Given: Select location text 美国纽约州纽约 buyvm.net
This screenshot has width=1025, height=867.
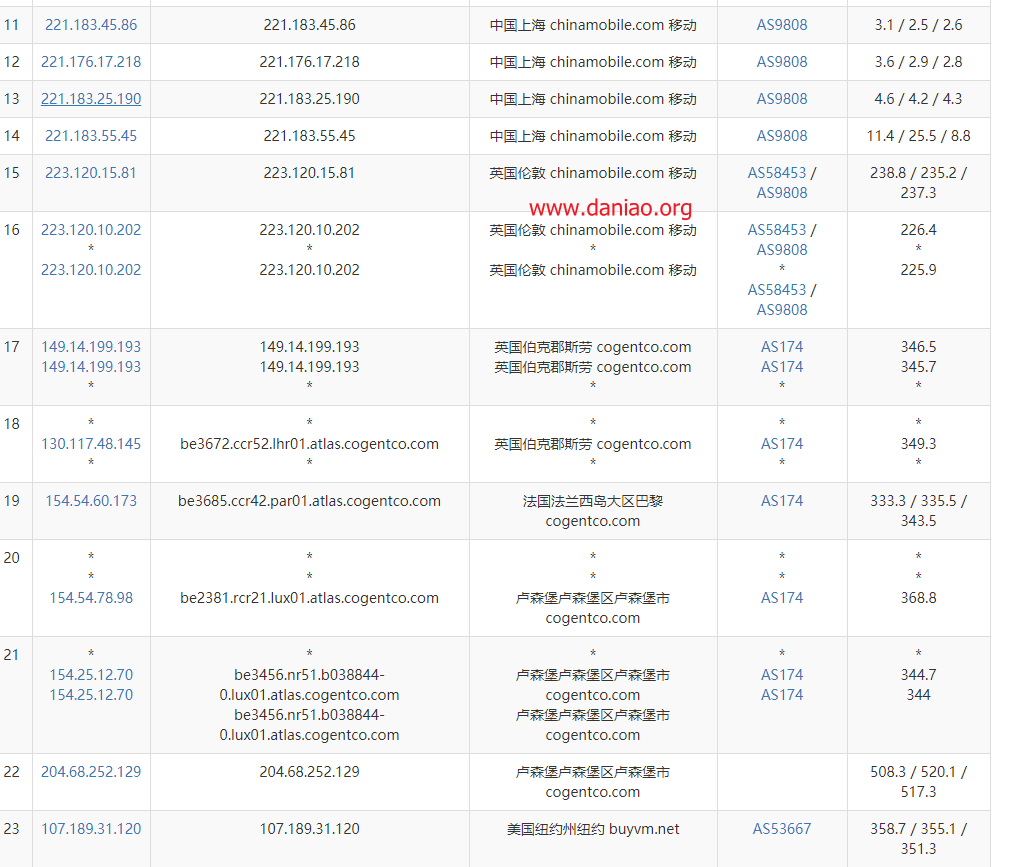Looking at the screenshot, I should [593, 828].
